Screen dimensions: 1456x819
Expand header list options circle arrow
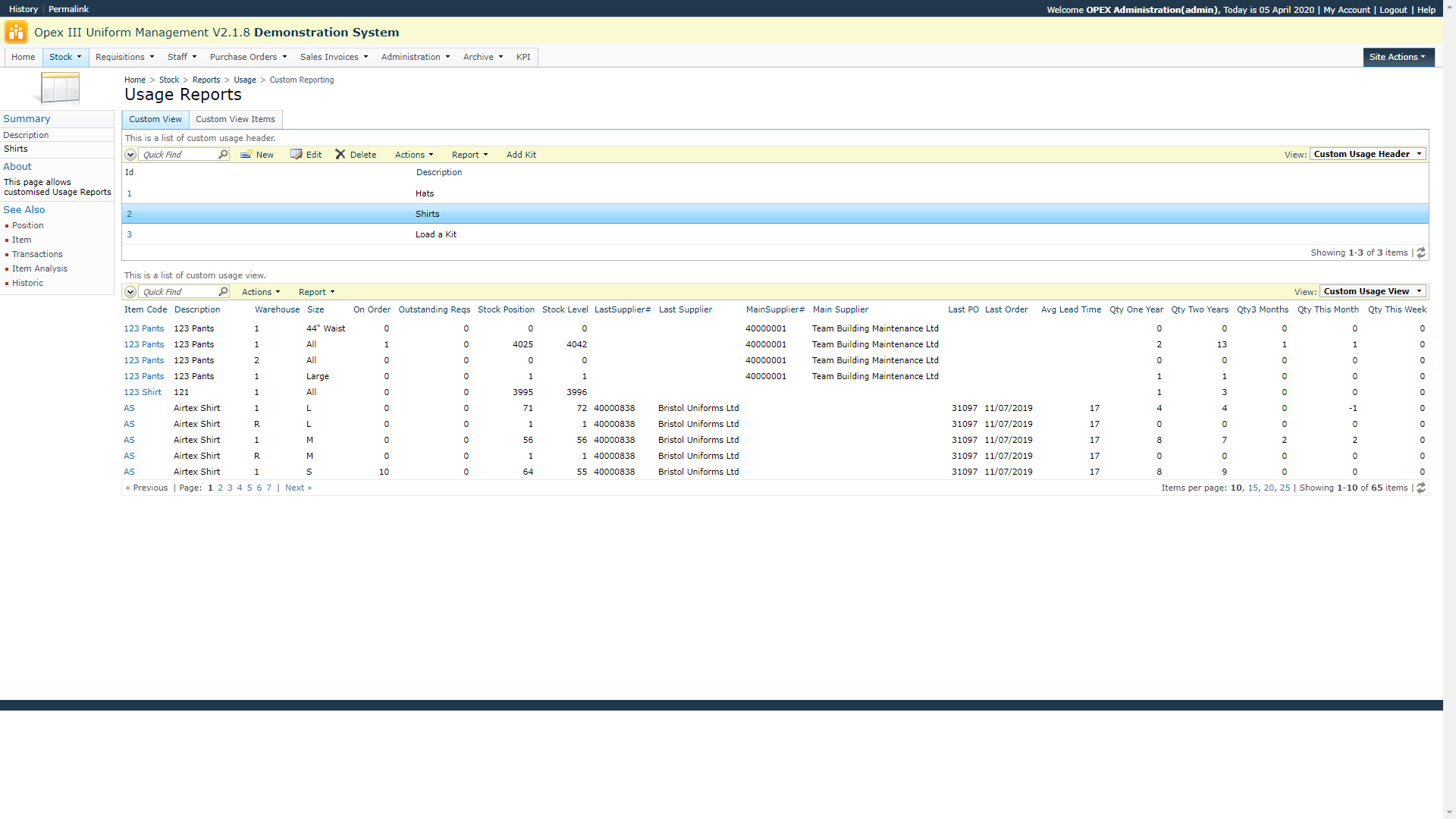pyautogui.click(x=130, y=155)
